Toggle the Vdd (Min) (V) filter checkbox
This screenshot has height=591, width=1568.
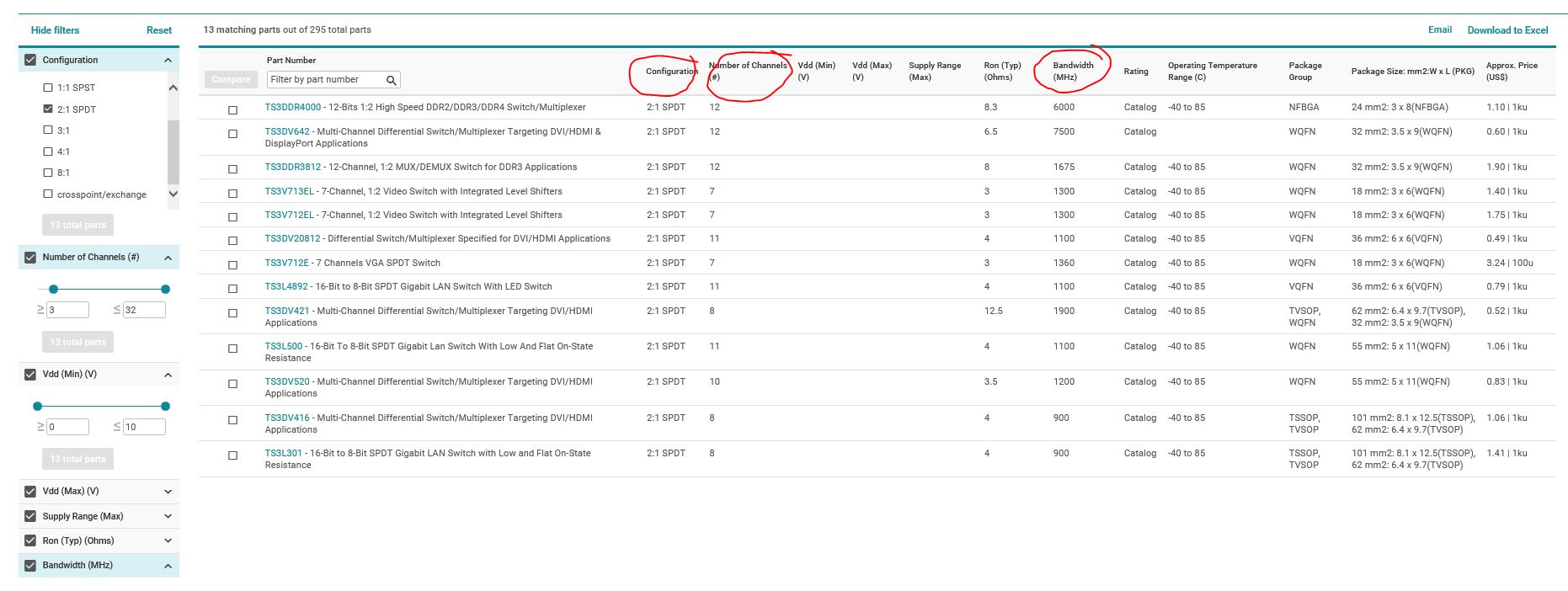point(31,374)
